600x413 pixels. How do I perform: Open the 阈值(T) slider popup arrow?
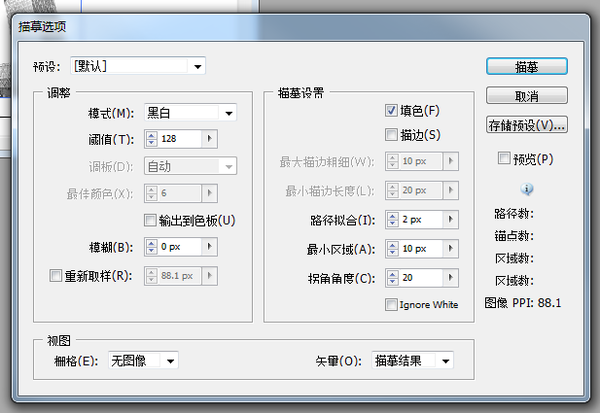tap(209, 139)
